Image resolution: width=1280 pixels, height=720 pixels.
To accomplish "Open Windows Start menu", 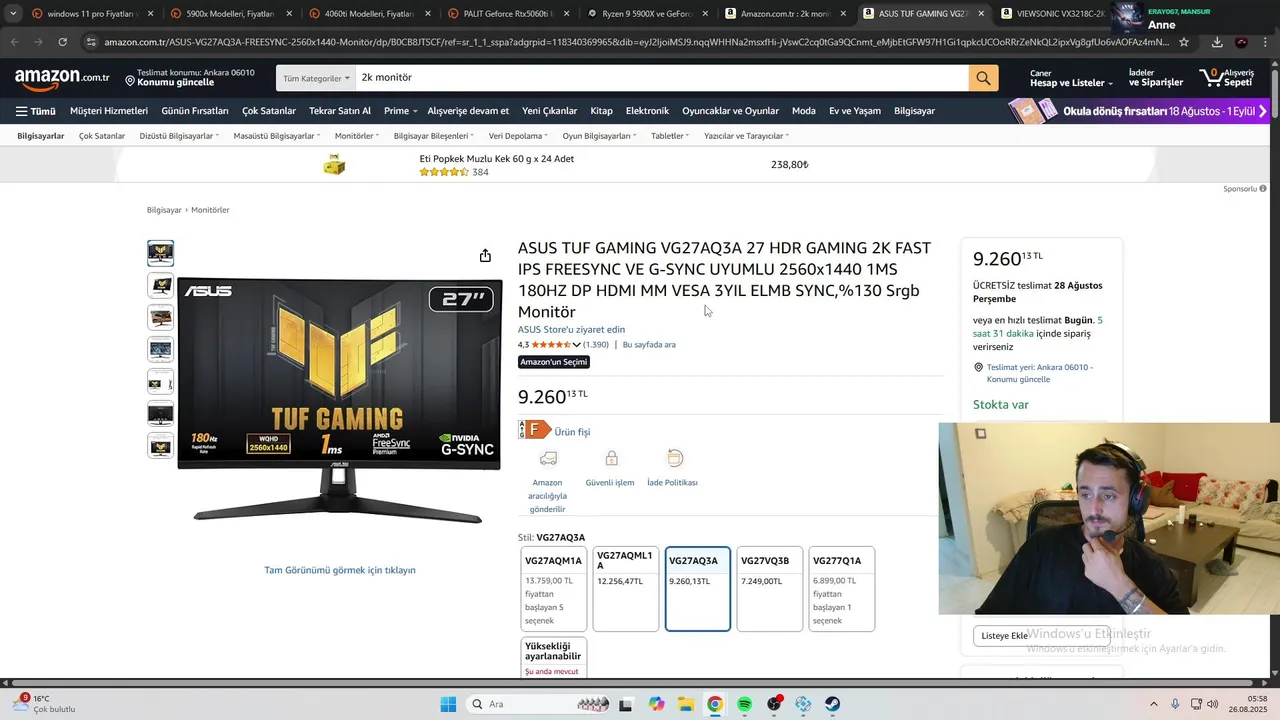I will pos(448,704).
